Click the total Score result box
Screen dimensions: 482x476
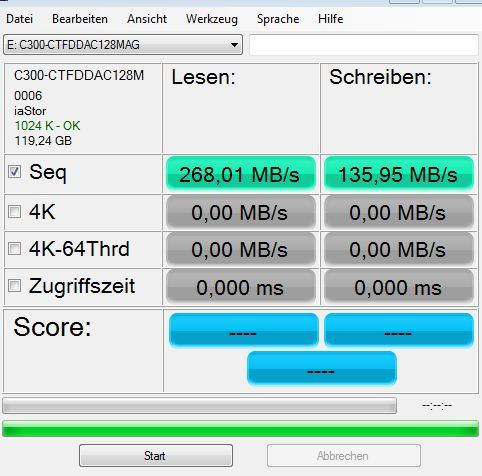click(x=322, y=368)
